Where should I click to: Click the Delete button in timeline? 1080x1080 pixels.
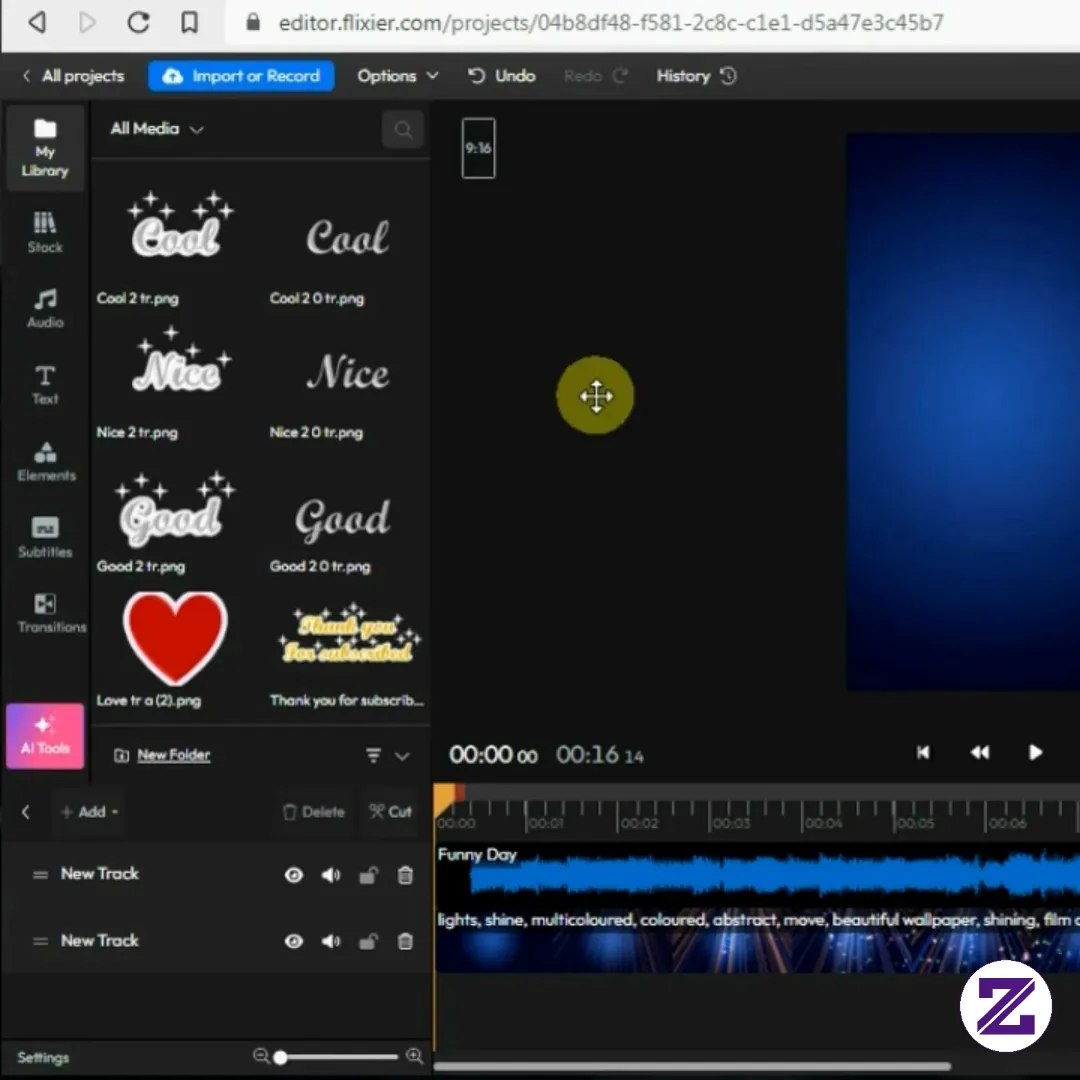pyautogui.click(x=313, y=812)
